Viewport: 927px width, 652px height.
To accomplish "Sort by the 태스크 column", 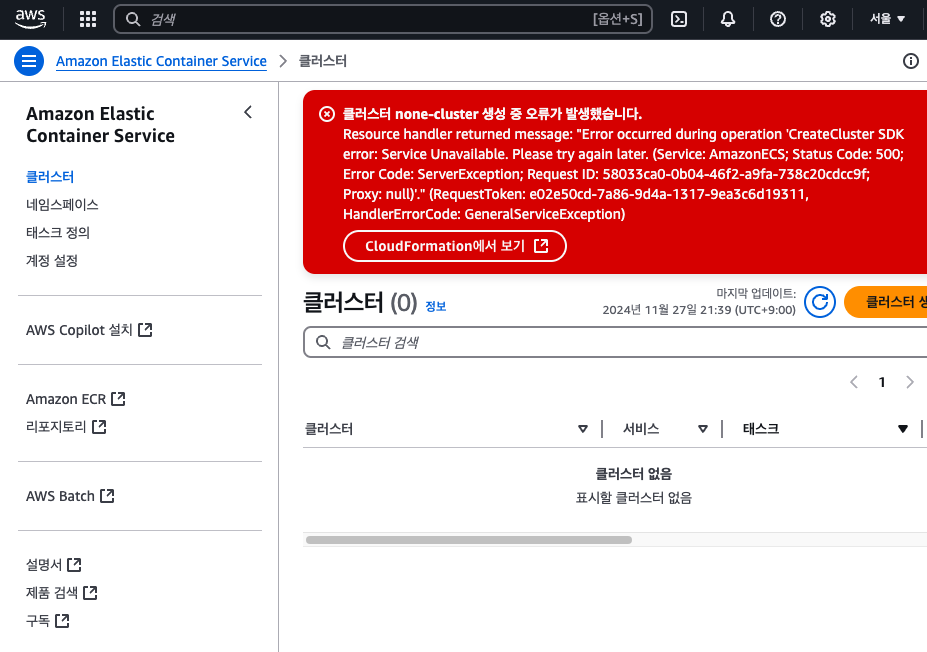I will 902,429.
